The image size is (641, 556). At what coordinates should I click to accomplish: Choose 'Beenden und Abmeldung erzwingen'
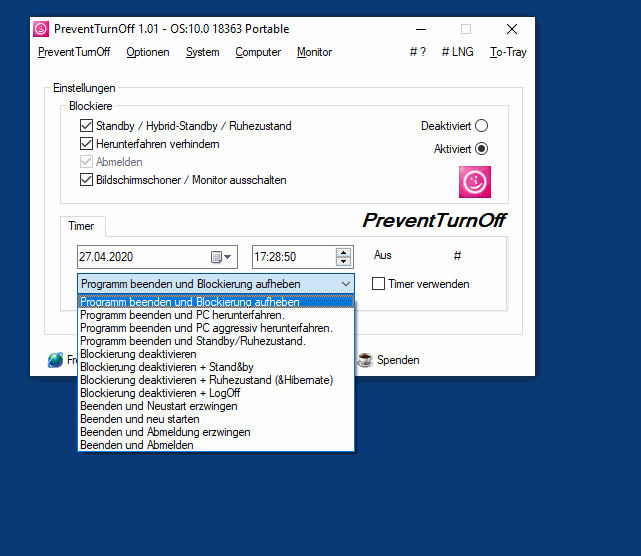pyautogui.click(x=216, y=432)
